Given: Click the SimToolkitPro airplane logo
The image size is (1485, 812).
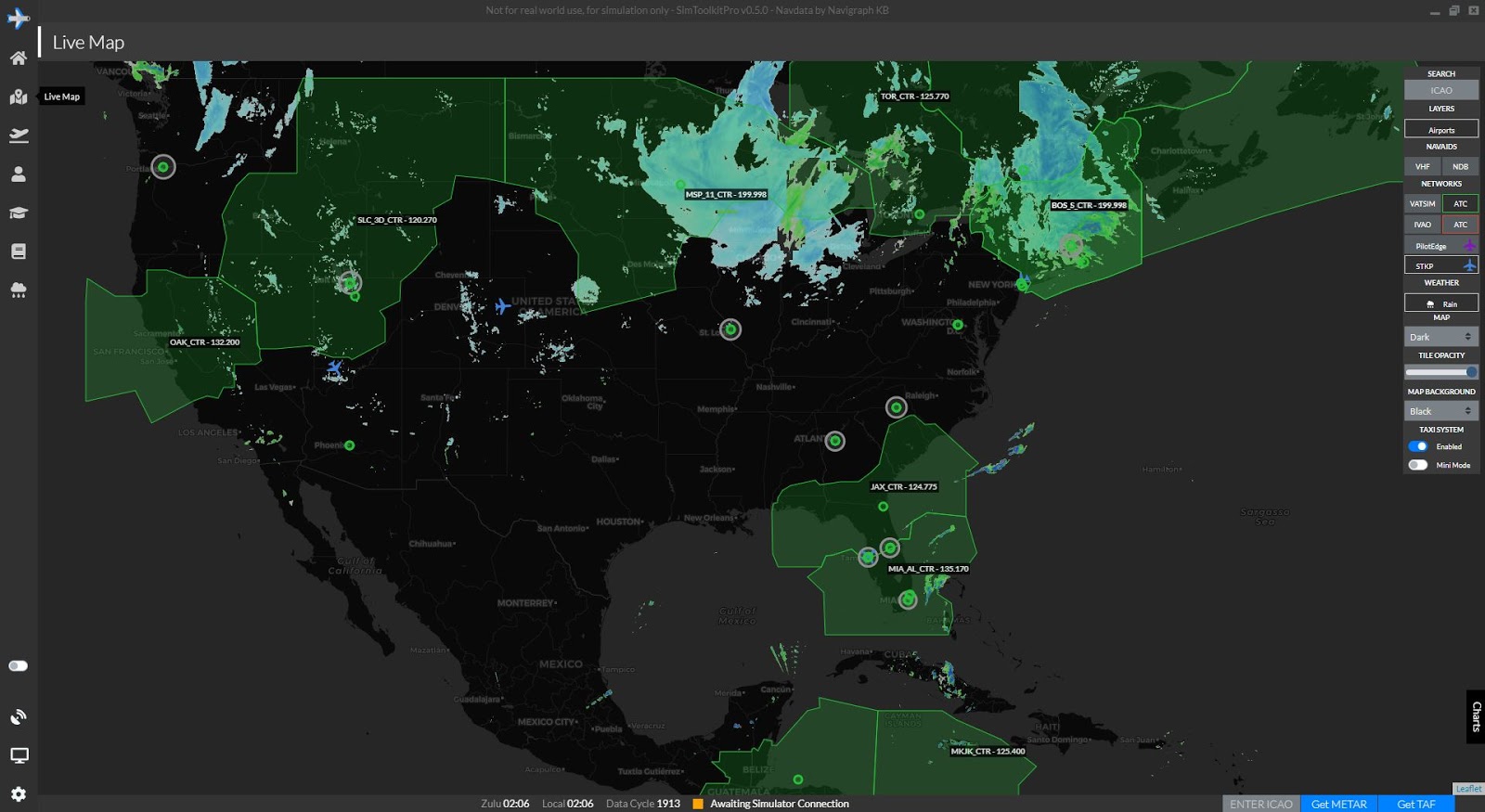Looking at the screenshot, I should pos(19,18).
